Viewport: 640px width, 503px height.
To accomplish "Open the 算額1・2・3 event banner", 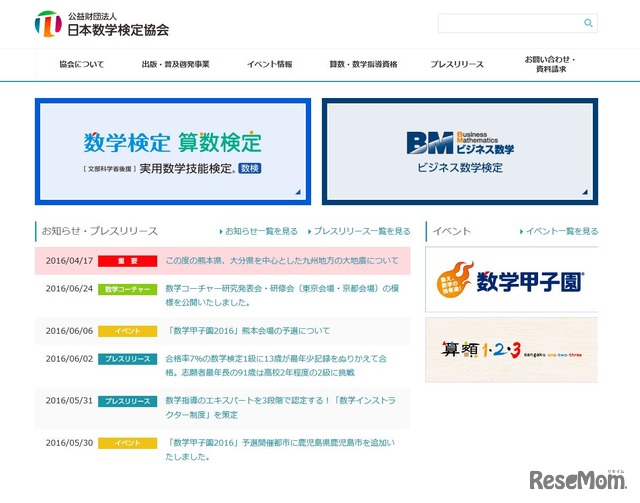I will (511, 350).
